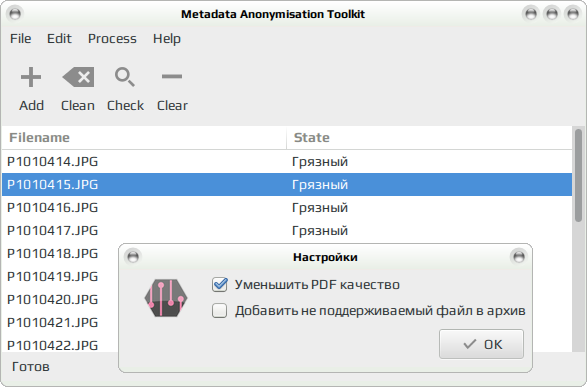The width and height of the screenshot is (587, 387).
Task: Click the Настройки dialog's left title bar button
Action: (x=133, y=257)
